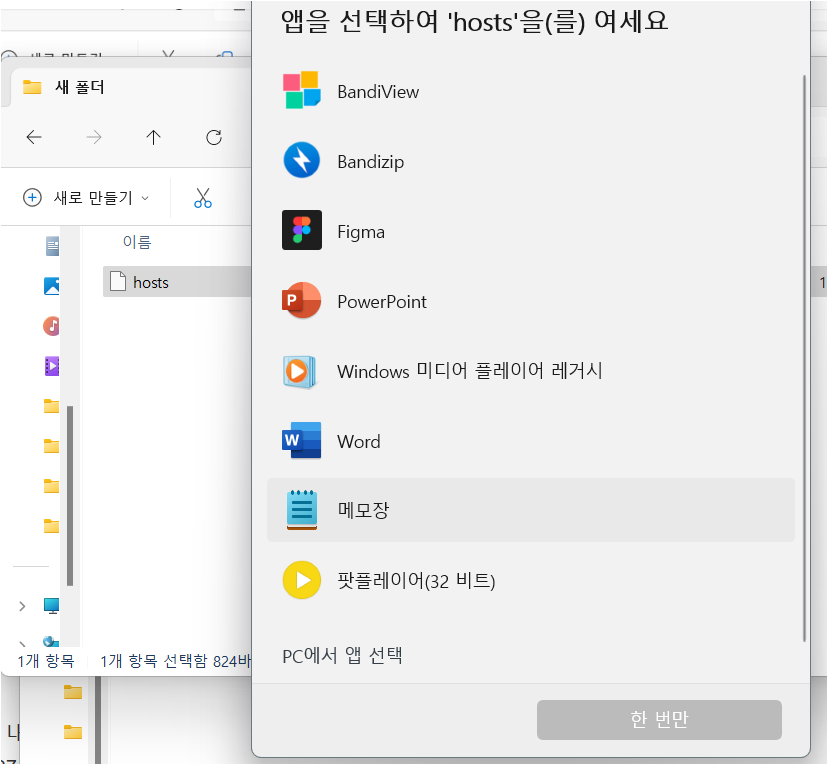Open hosts with 메모장
The width and height of the screenshot is (828, 765).
pos(531,510)
